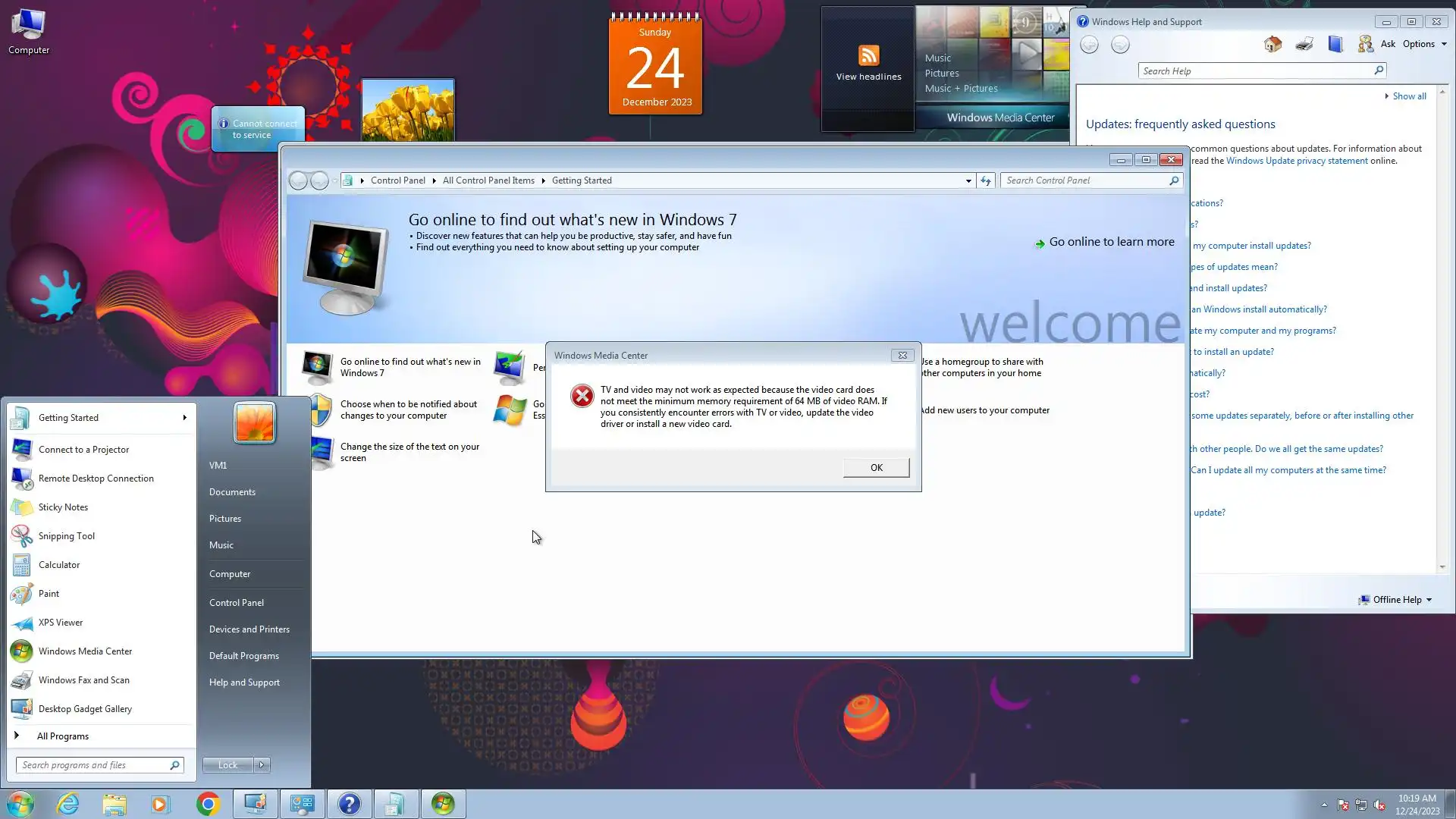The width and height of the screenshot is (1456, 819).
Task: Open the Options dropdown in Help
Action: (x=1424, y=44)
